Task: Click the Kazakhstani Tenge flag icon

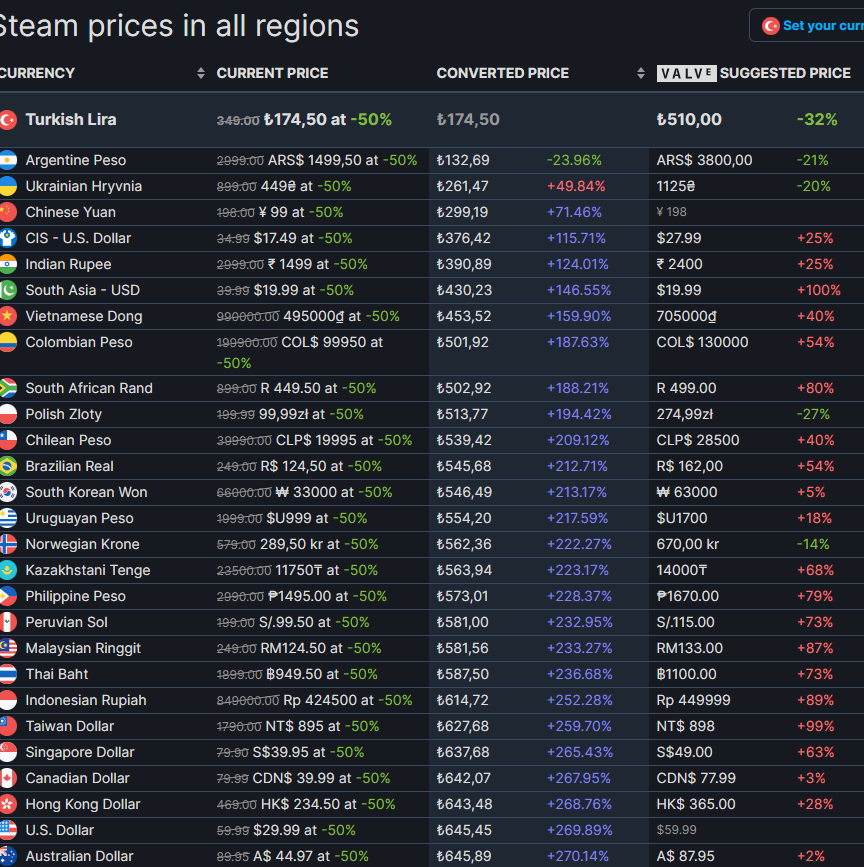Action: [x=8, y=570]
